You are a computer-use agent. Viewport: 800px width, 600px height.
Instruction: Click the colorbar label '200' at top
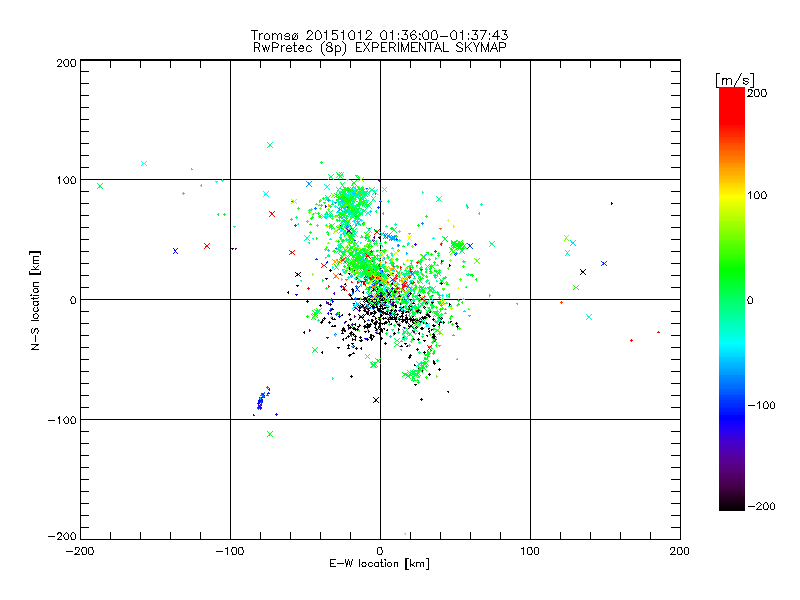pos(757,93)
